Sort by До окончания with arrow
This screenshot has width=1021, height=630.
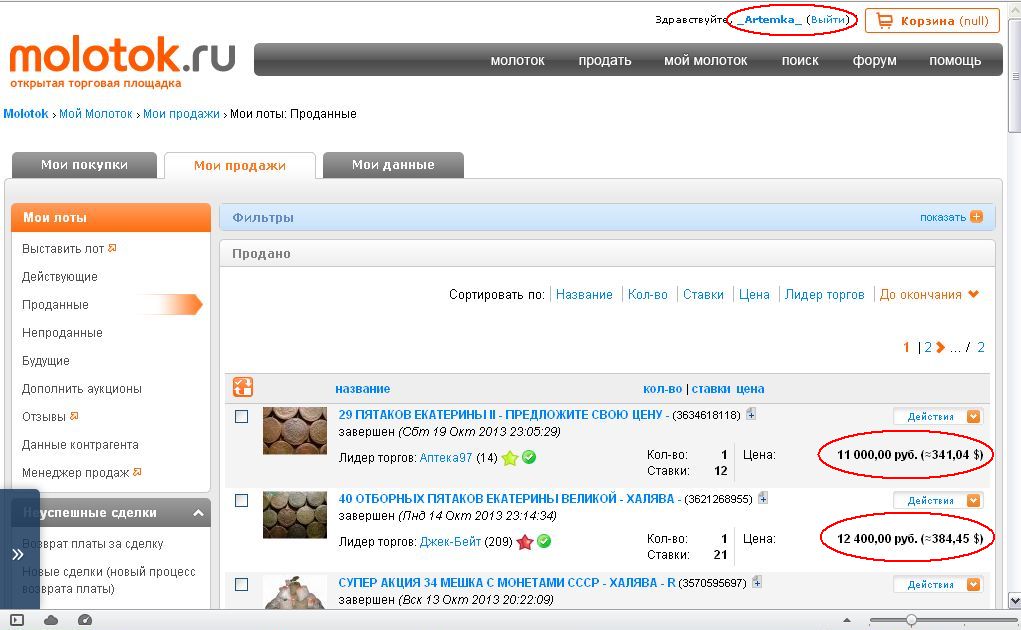pos(929,295)
